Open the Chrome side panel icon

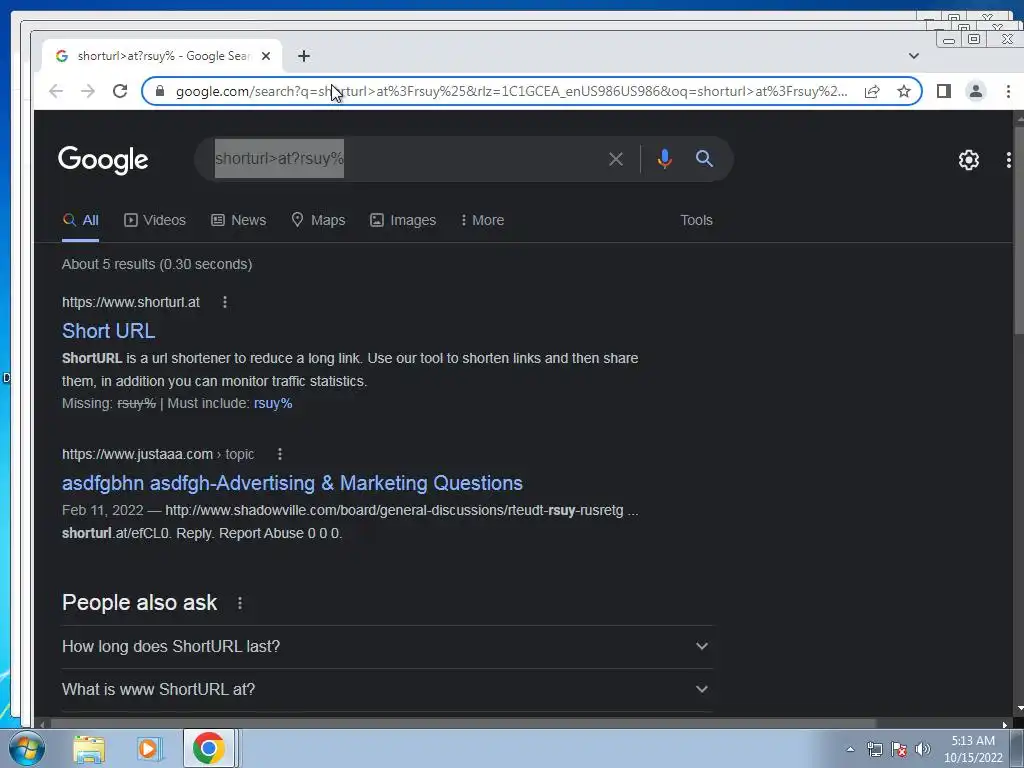944,91
